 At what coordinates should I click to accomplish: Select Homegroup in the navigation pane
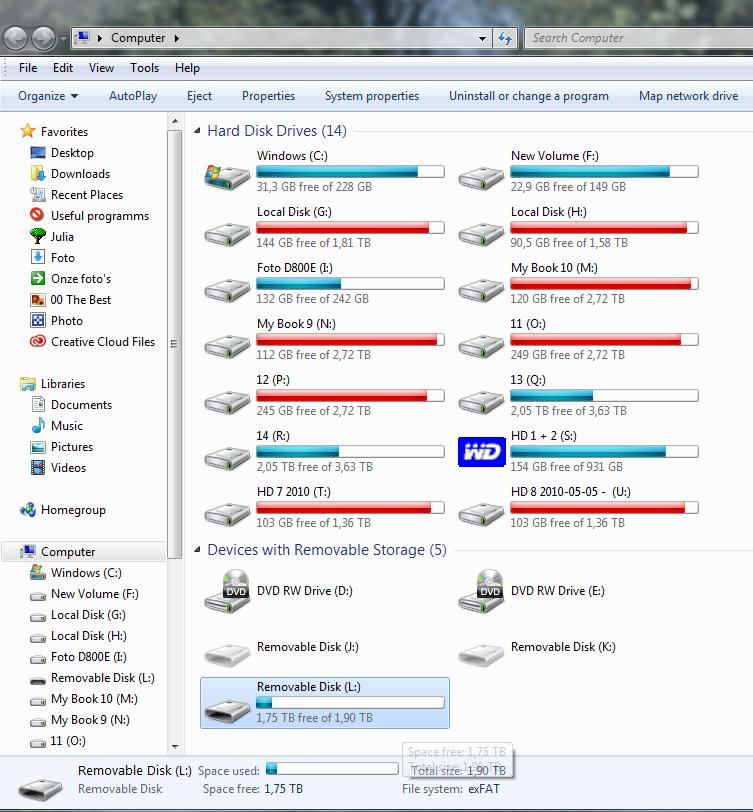pyautogui.click(x=63, y=510)
